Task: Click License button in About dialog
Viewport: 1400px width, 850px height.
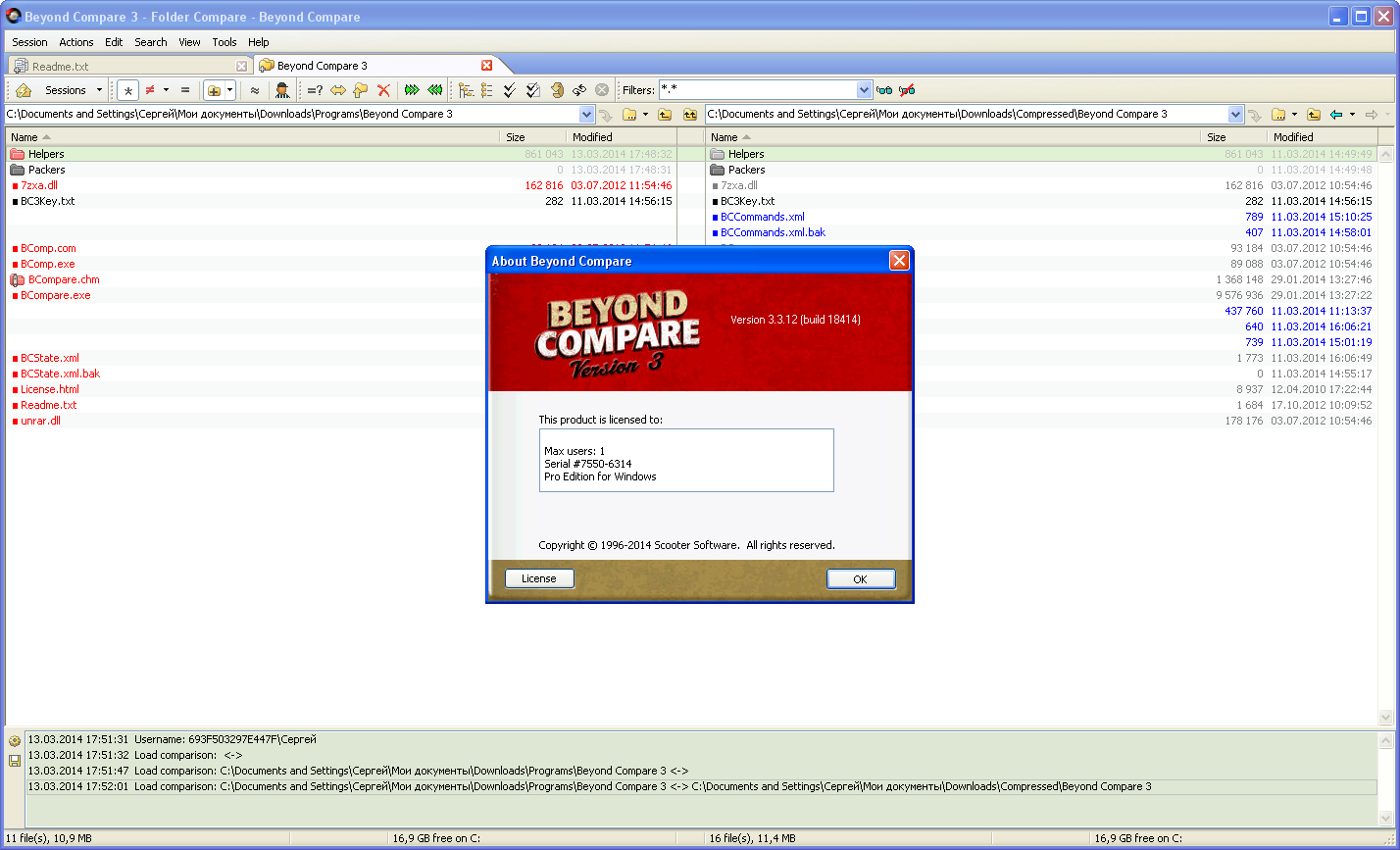Action: pos(539,578)
